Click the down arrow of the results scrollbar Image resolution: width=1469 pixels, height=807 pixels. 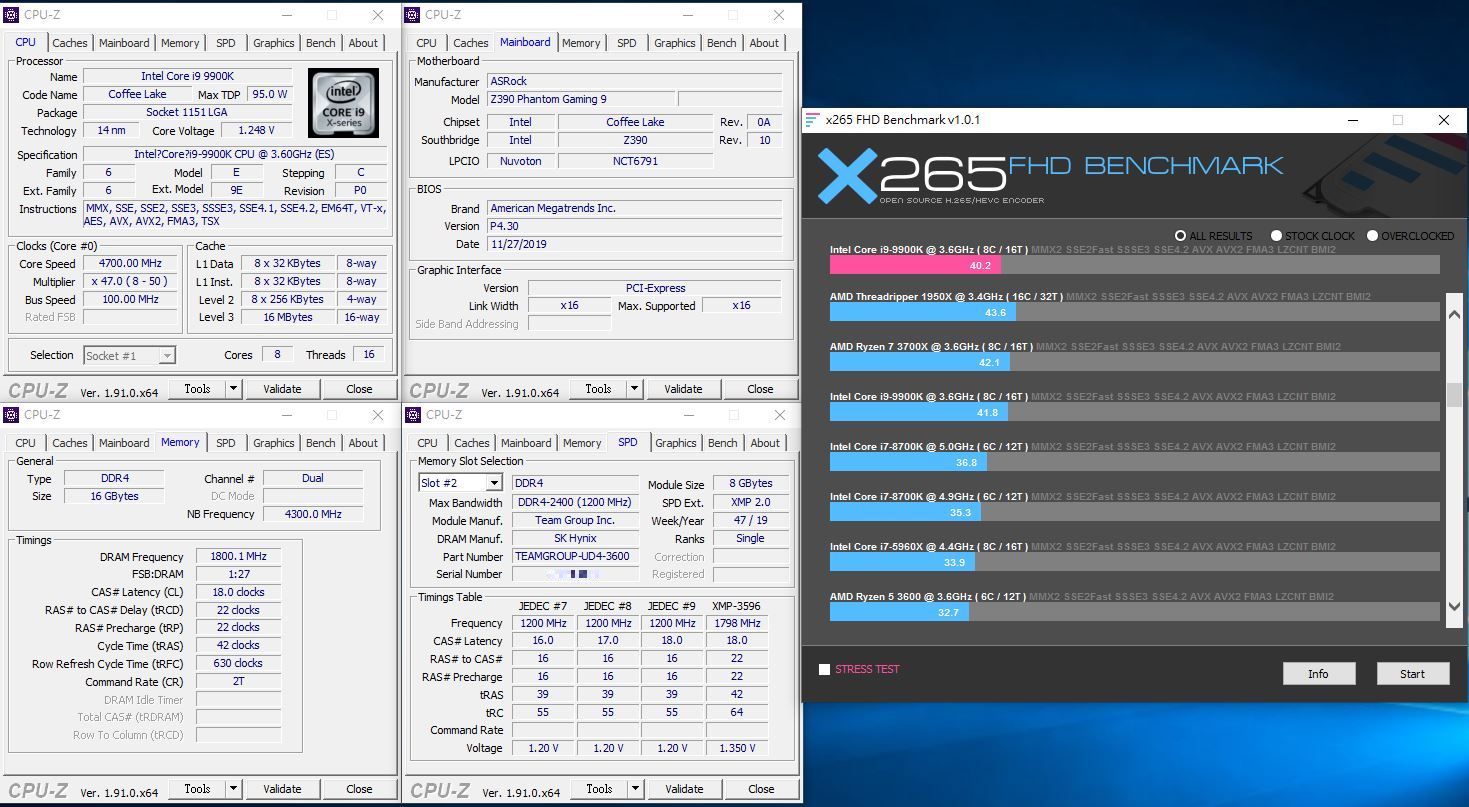coord(1454,607)
